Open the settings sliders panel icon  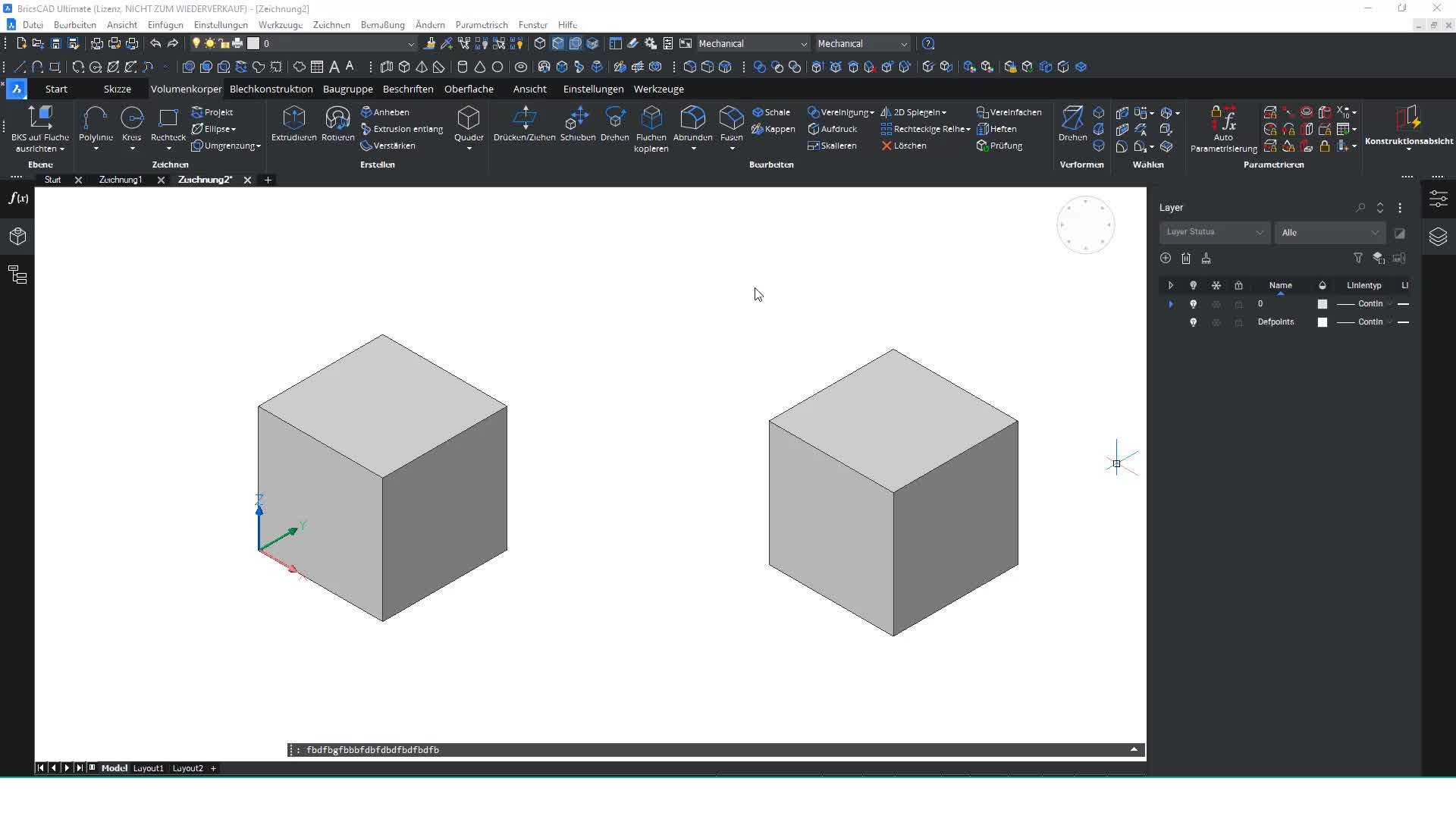coord(1438,199)
